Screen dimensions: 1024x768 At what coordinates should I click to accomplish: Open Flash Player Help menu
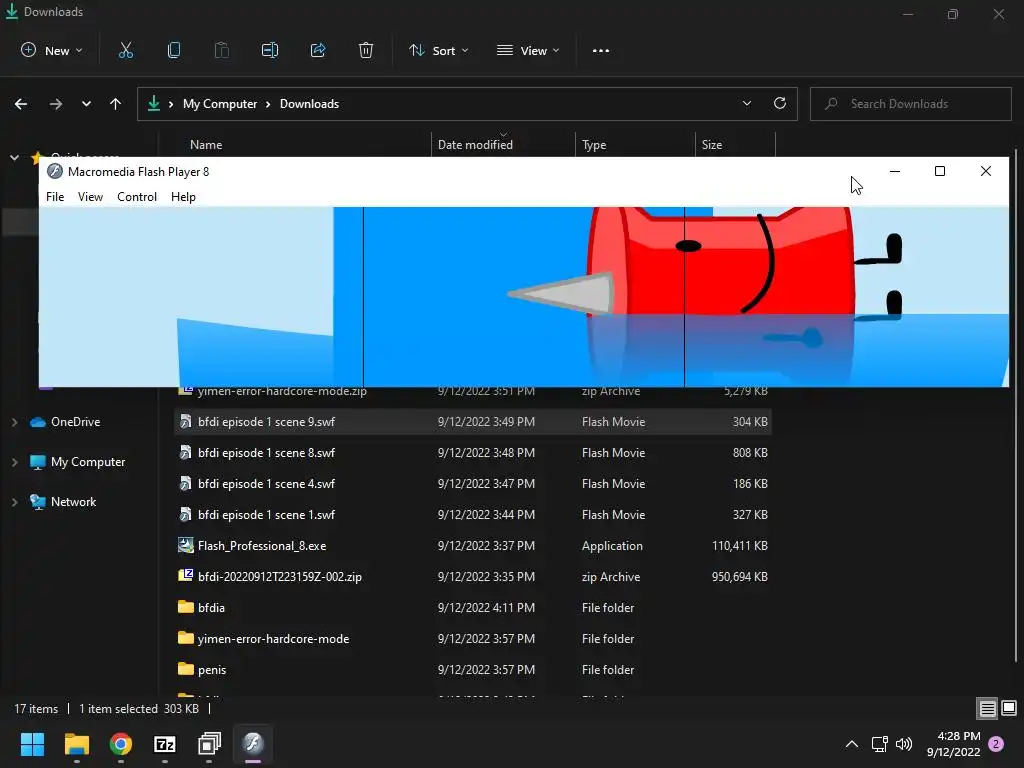point(183,197)
